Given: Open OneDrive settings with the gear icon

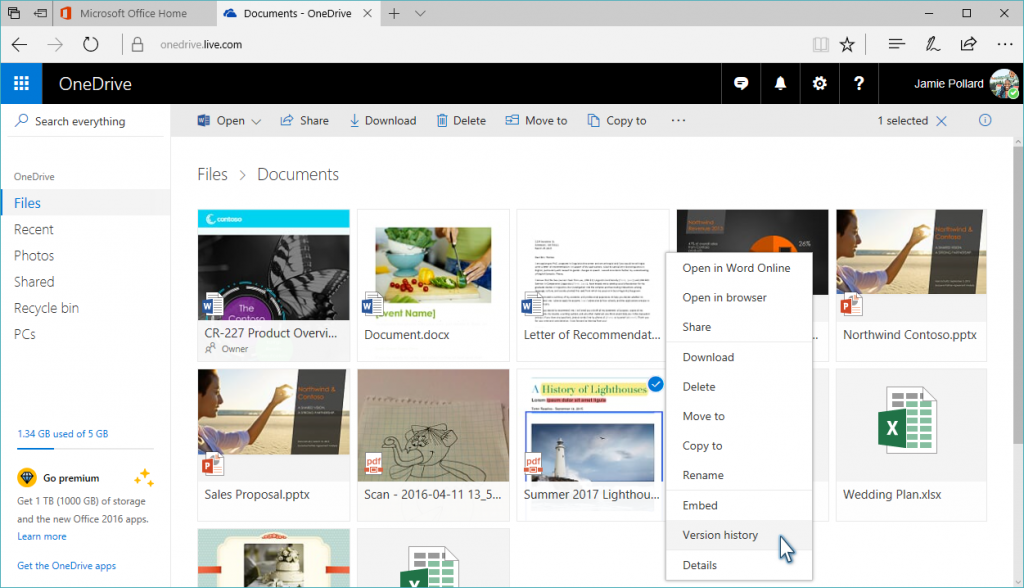Looking at the screenshot, I should tap(819, 83).
